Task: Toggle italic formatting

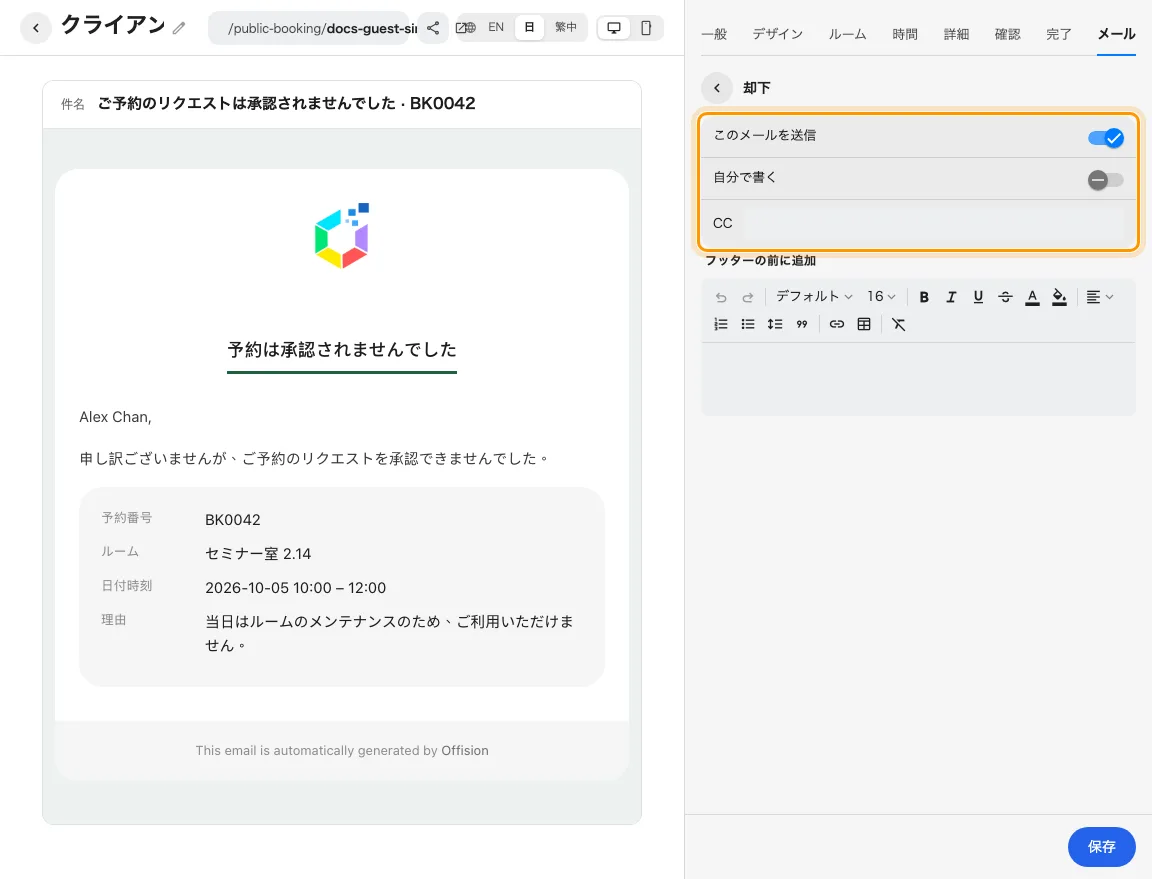Action: (x=951, y=297)
